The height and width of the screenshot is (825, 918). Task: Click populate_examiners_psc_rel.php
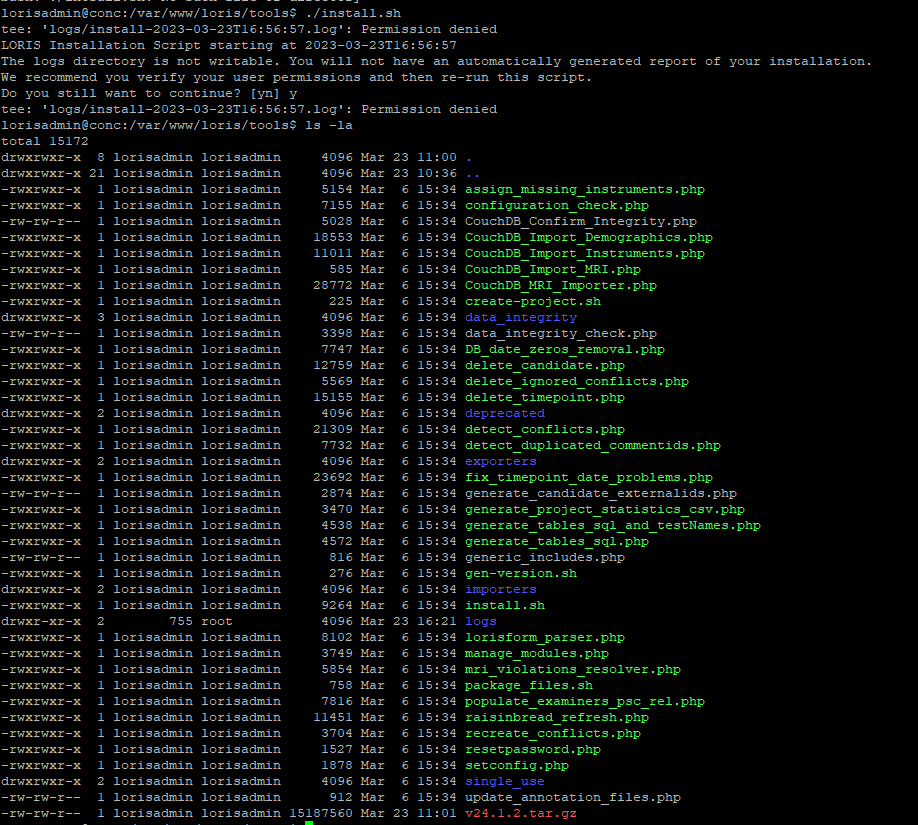pos(584,701)
